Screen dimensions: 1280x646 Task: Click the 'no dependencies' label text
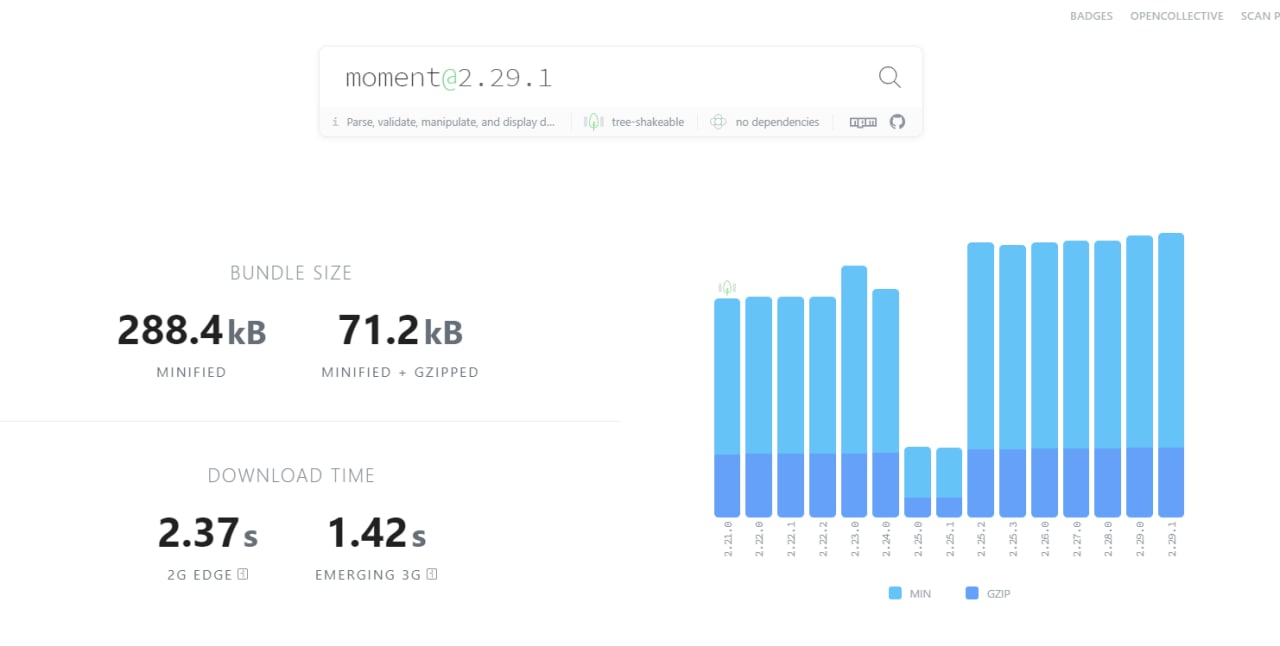click(777, 122)
